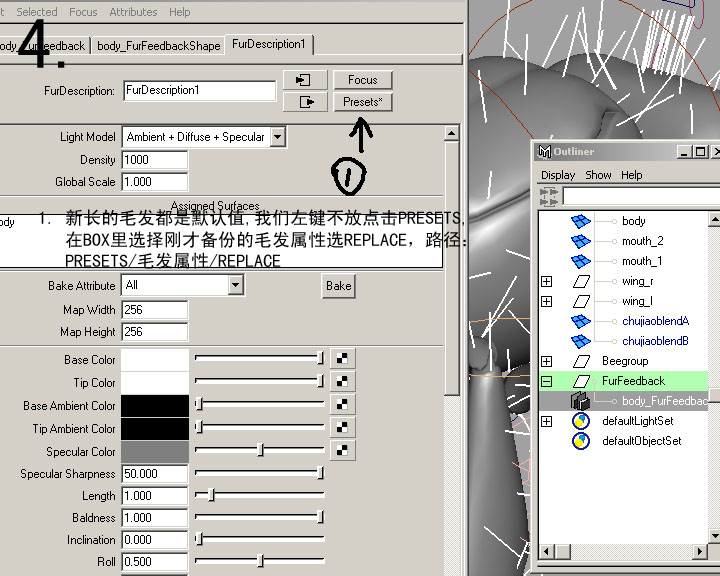720x576 pixels.
Task: Click the Outliner filter icon beside search field
Action: (549, 196)
